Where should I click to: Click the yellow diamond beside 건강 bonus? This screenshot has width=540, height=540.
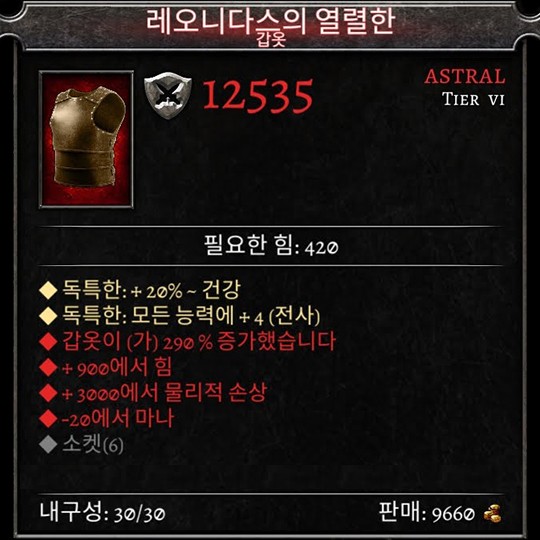pyautogui.click(x=48, y=290)
